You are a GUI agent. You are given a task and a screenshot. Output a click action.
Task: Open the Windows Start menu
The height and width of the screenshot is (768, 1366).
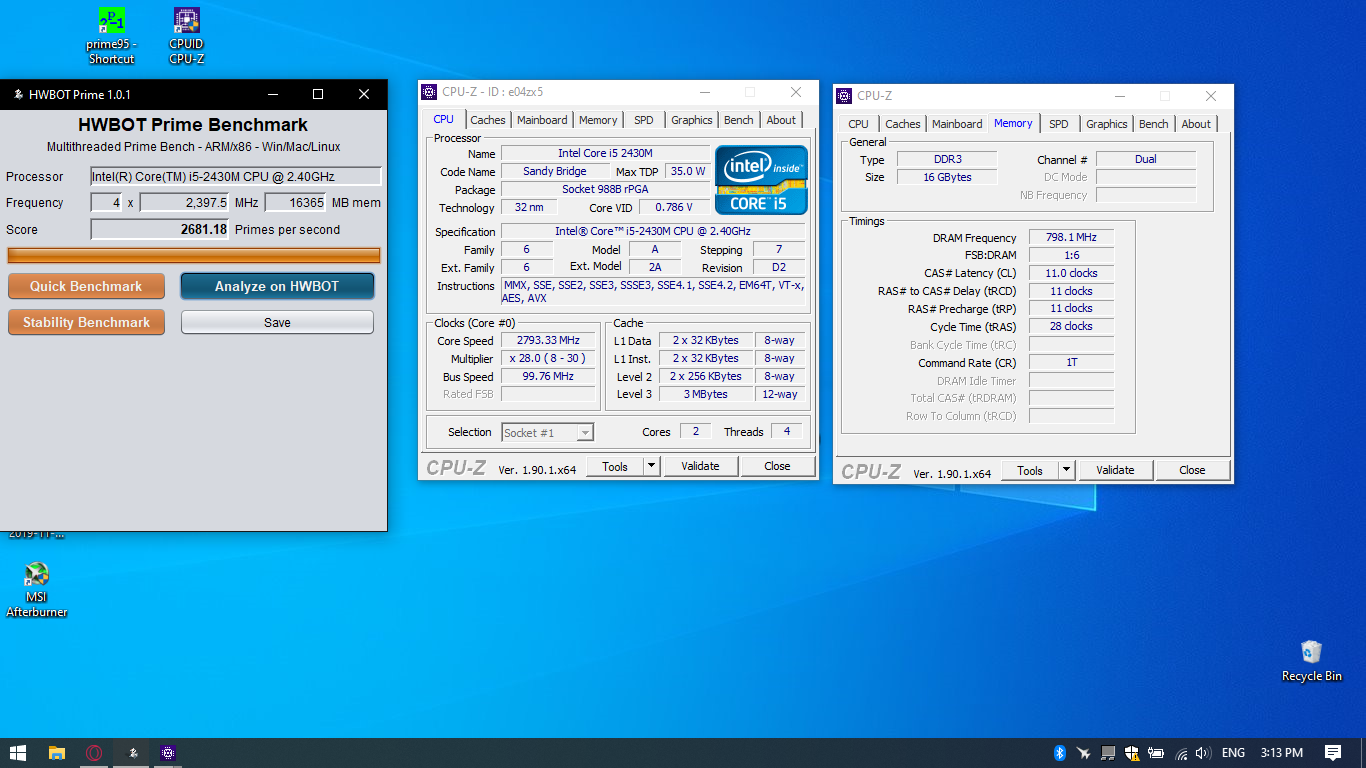[x=18, y=753]
